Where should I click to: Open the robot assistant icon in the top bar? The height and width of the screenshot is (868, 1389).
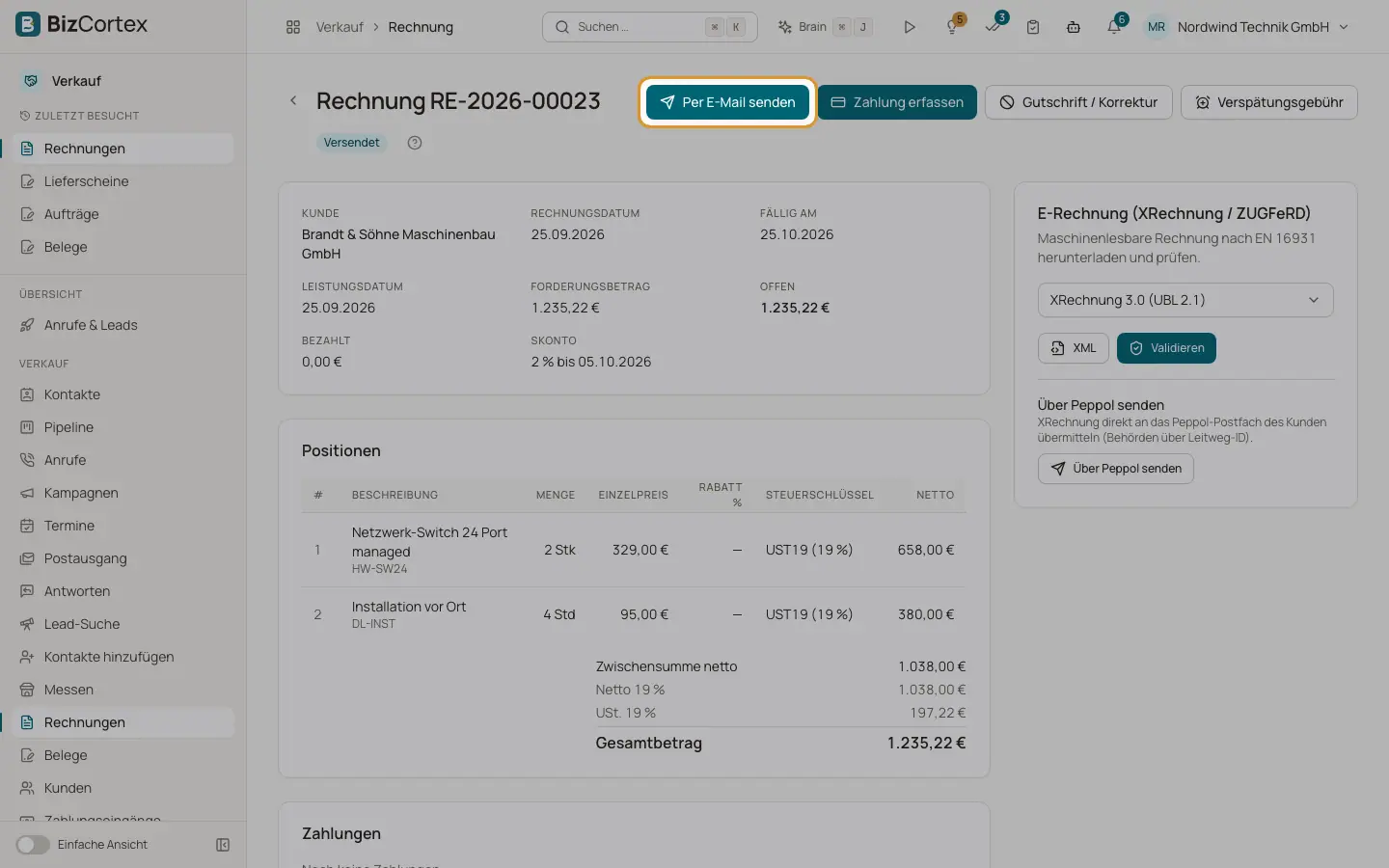[x=1074, y=27]
